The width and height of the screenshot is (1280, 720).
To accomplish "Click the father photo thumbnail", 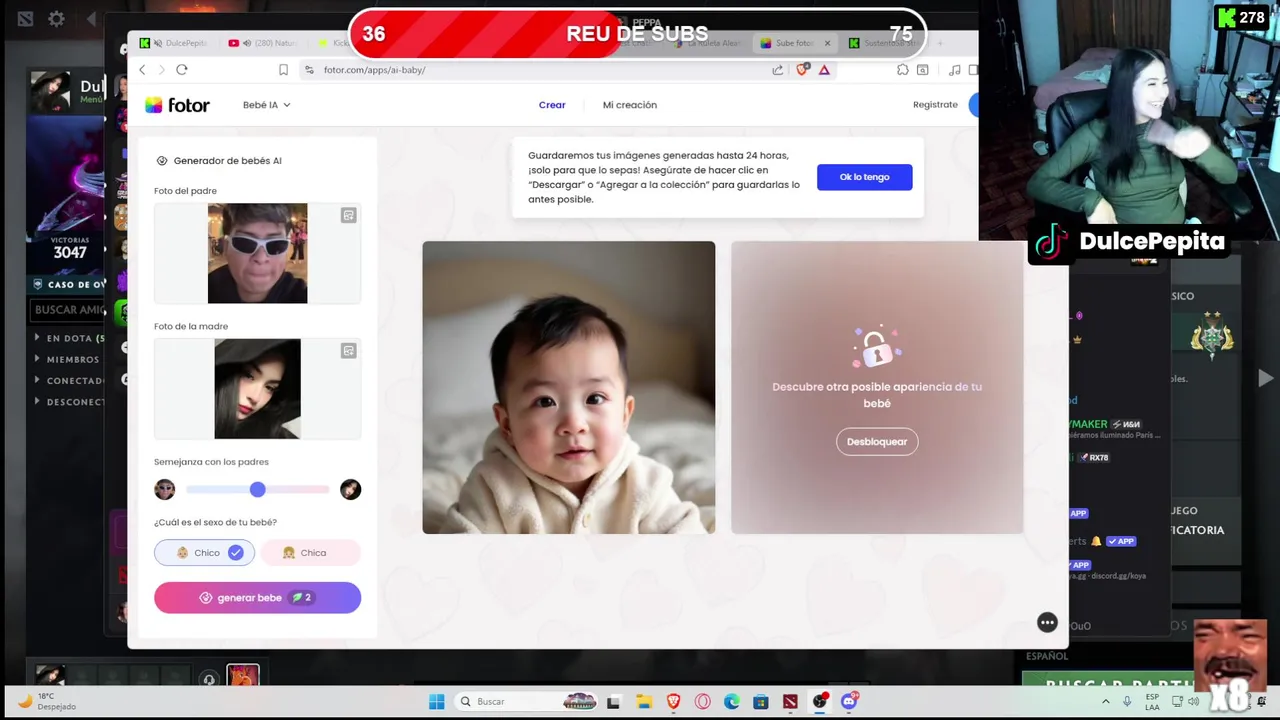I will (x=257, y=253).
